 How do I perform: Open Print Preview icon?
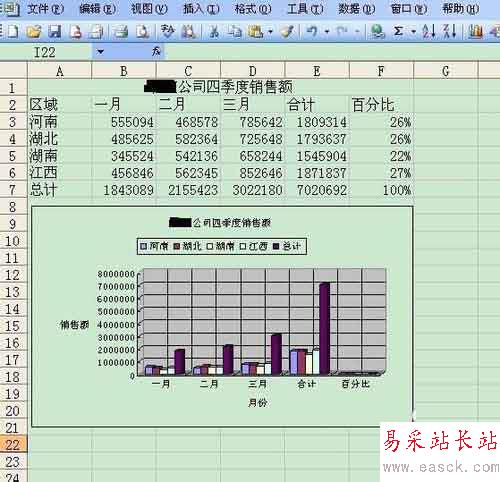[x=143, y=32]
